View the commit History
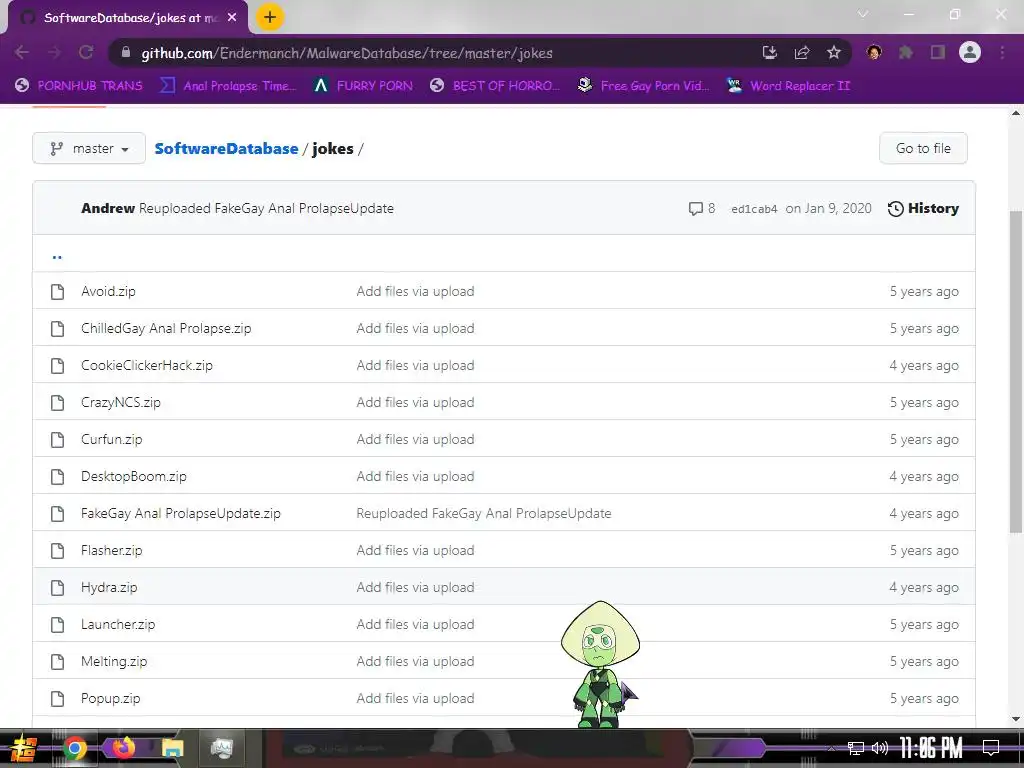The height and width of the screenshot is (768, 1024). point(923,208)
